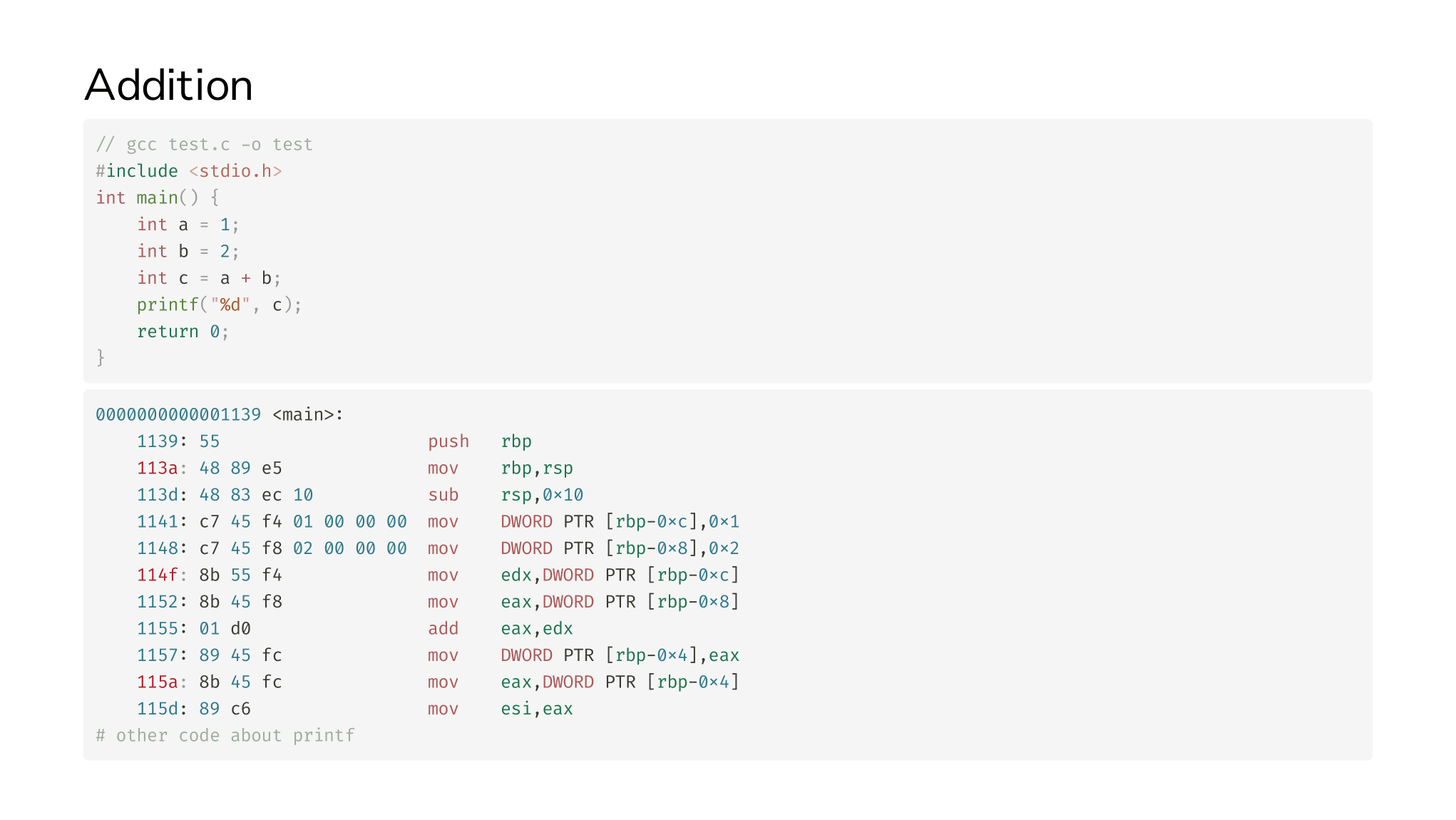1456x820 pixels.
Task: Click address "113a:" in the disassembly
Action: coord(162,468)
